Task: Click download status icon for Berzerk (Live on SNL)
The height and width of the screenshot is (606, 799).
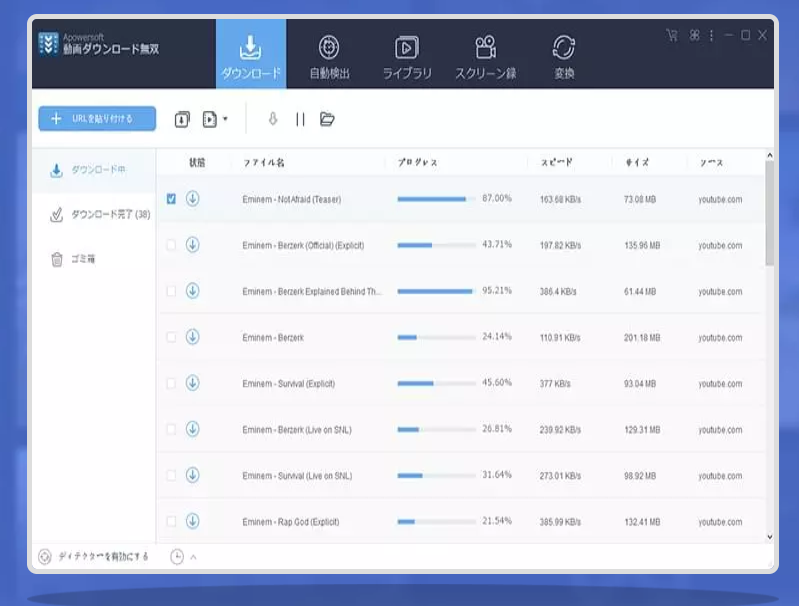Action: 193,429
